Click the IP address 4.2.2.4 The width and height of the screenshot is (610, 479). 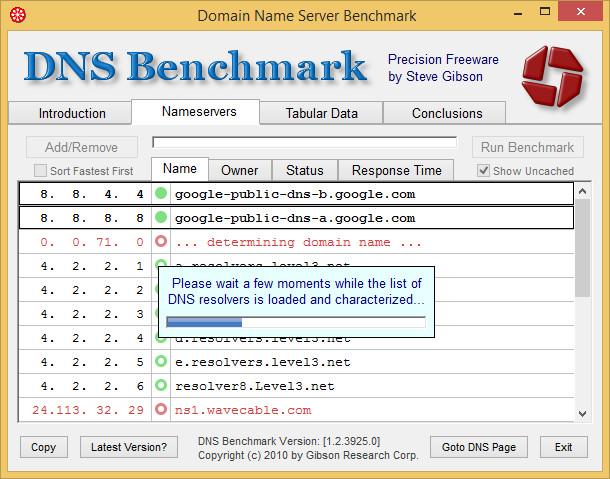[x=92, y=338]
